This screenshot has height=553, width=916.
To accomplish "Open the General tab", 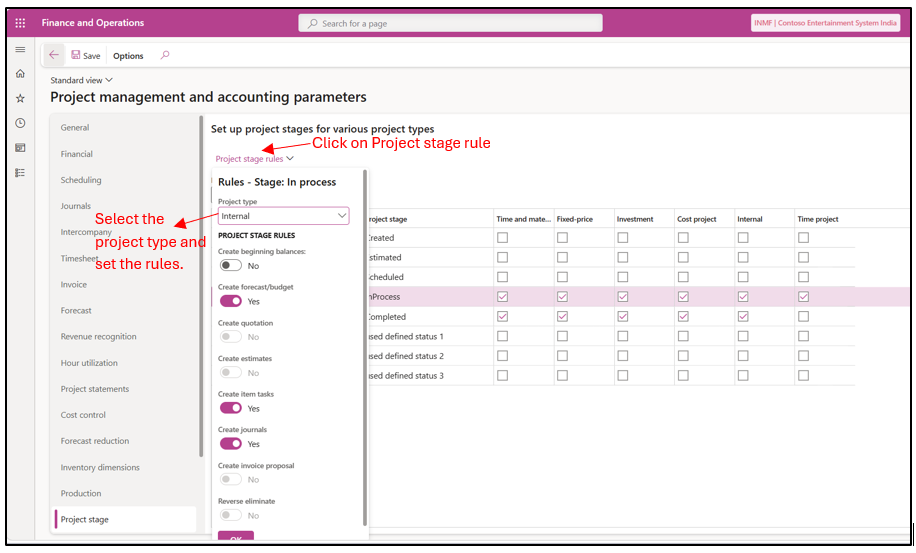I will point(75,127).
